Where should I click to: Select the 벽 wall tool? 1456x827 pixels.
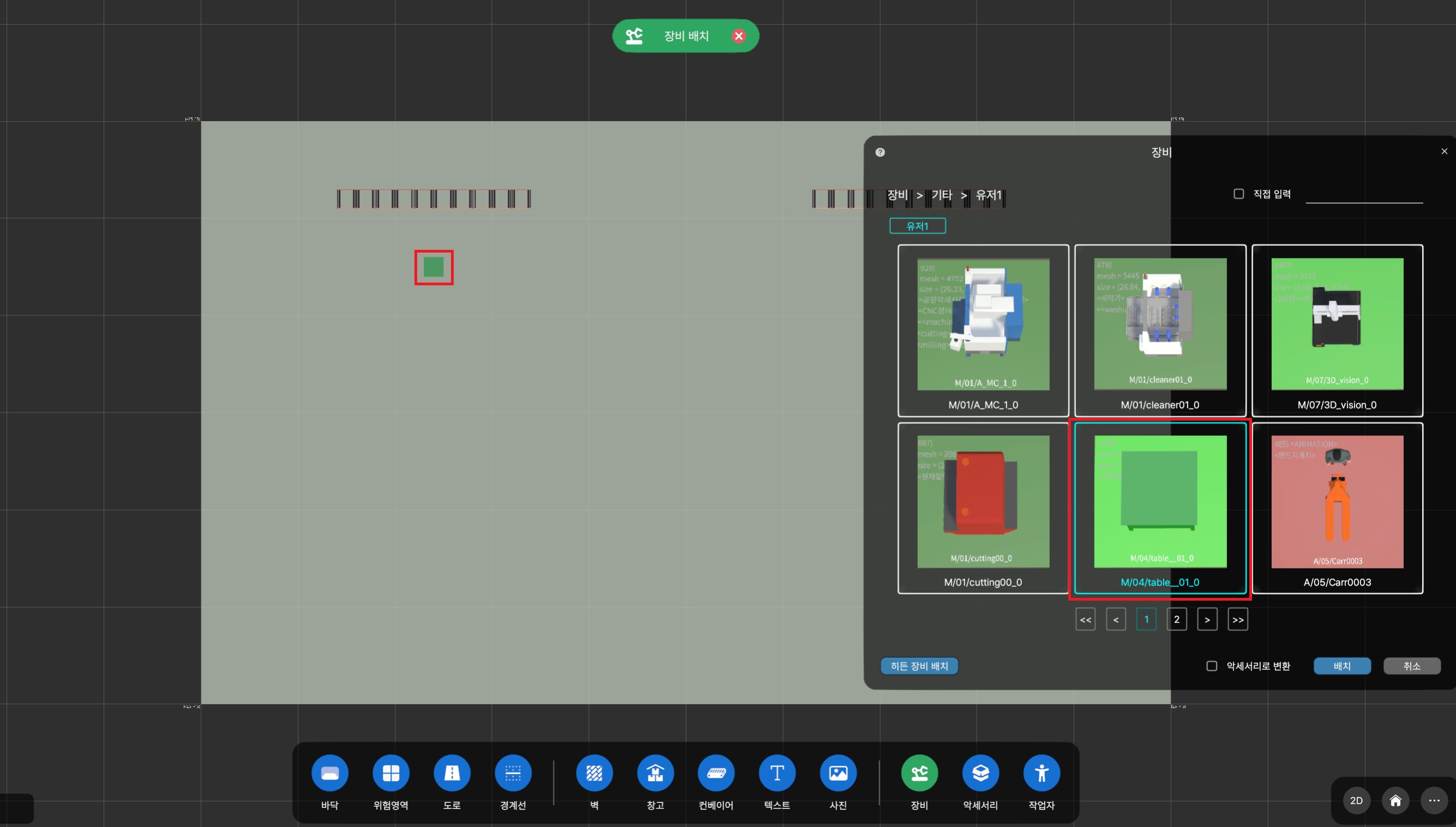594,773
